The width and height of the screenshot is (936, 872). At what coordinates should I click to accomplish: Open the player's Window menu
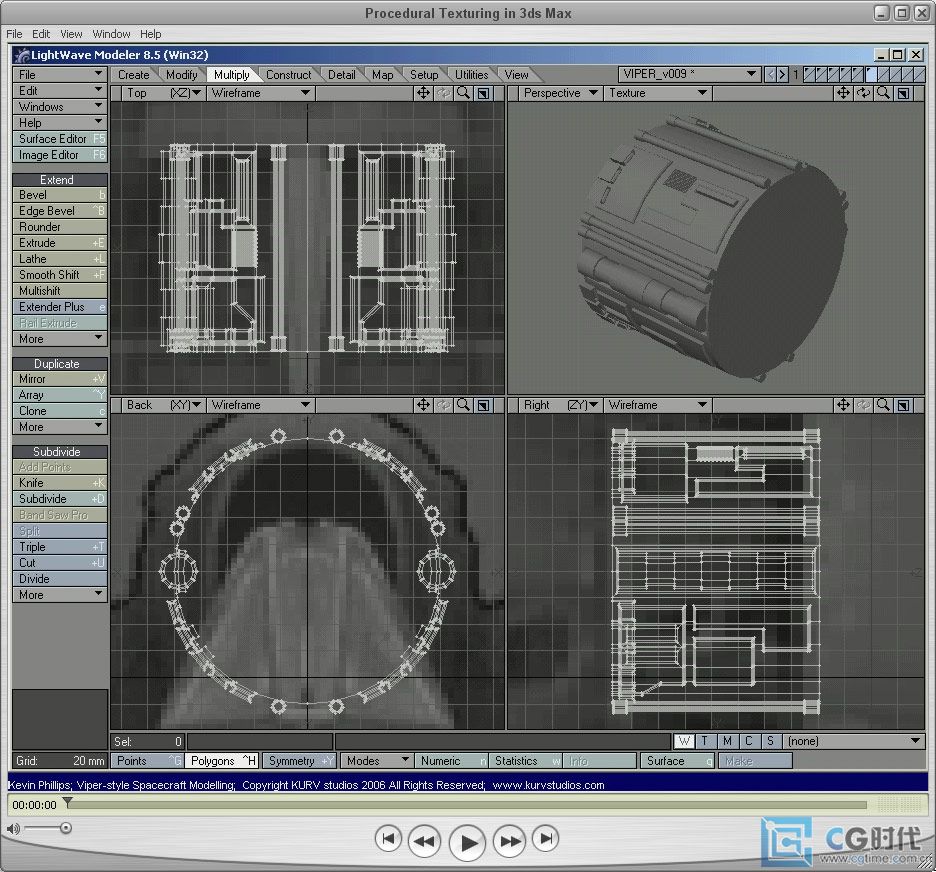[111, 34]
